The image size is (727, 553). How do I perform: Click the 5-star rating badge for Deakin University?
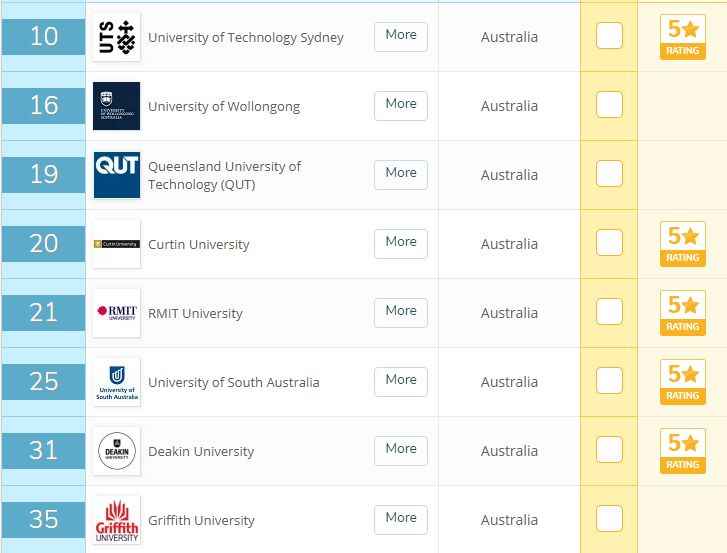[x=683, y=451]
